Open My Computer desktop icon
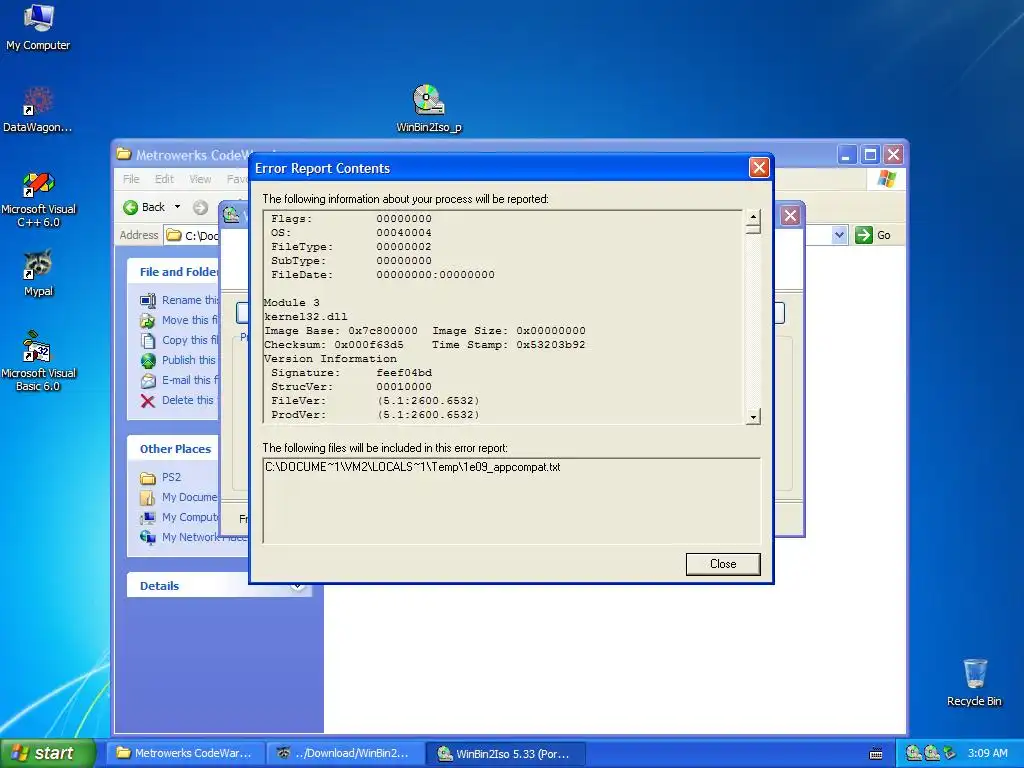The width and height of the screenshot is (1024, 768). coord(38,26)
